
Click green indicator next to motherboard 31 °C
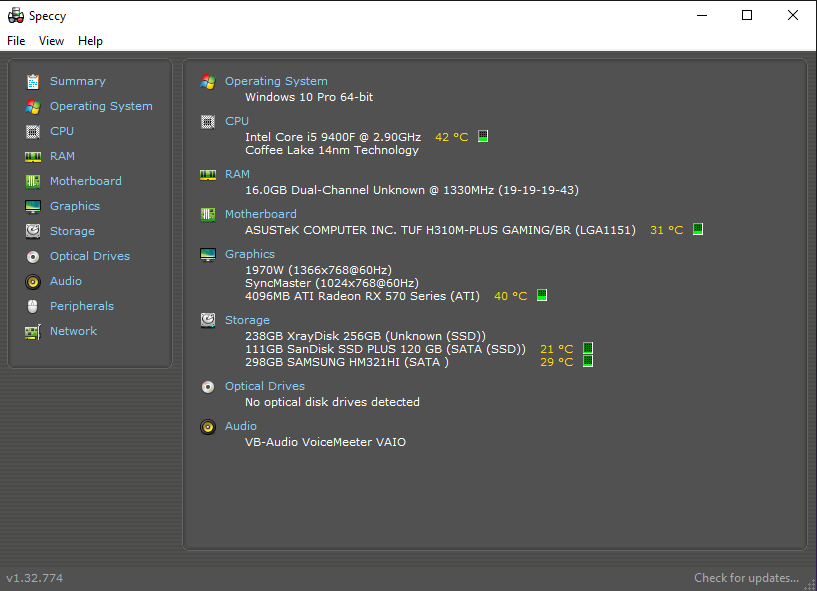[x=698, y=229]
